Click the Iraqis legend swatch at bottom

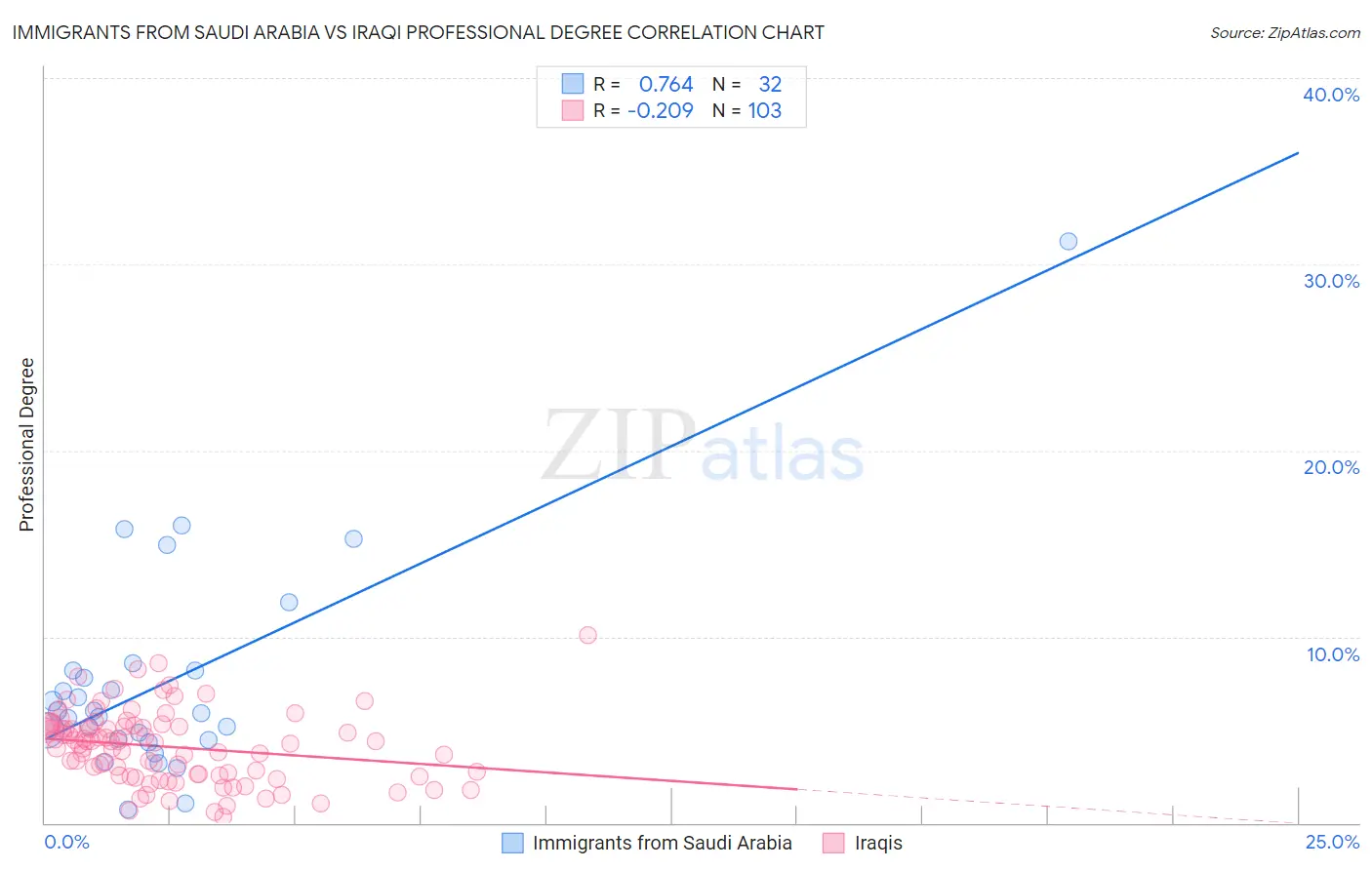coord(833,843)
